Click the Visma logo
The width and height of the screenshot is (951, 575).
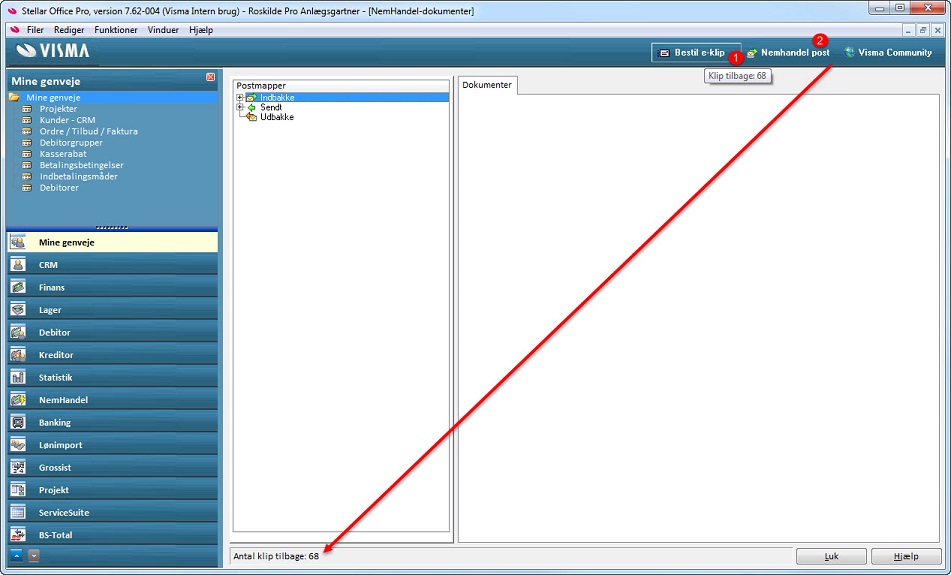[53, 51]
